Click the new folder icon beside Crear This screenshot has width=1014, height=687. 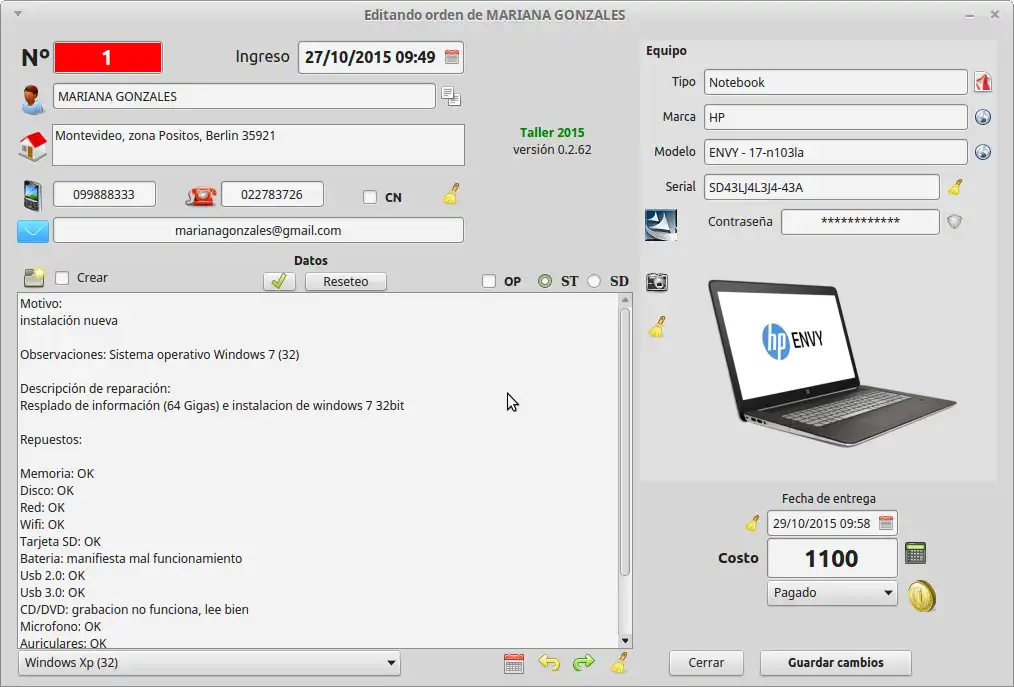point(34,278)
